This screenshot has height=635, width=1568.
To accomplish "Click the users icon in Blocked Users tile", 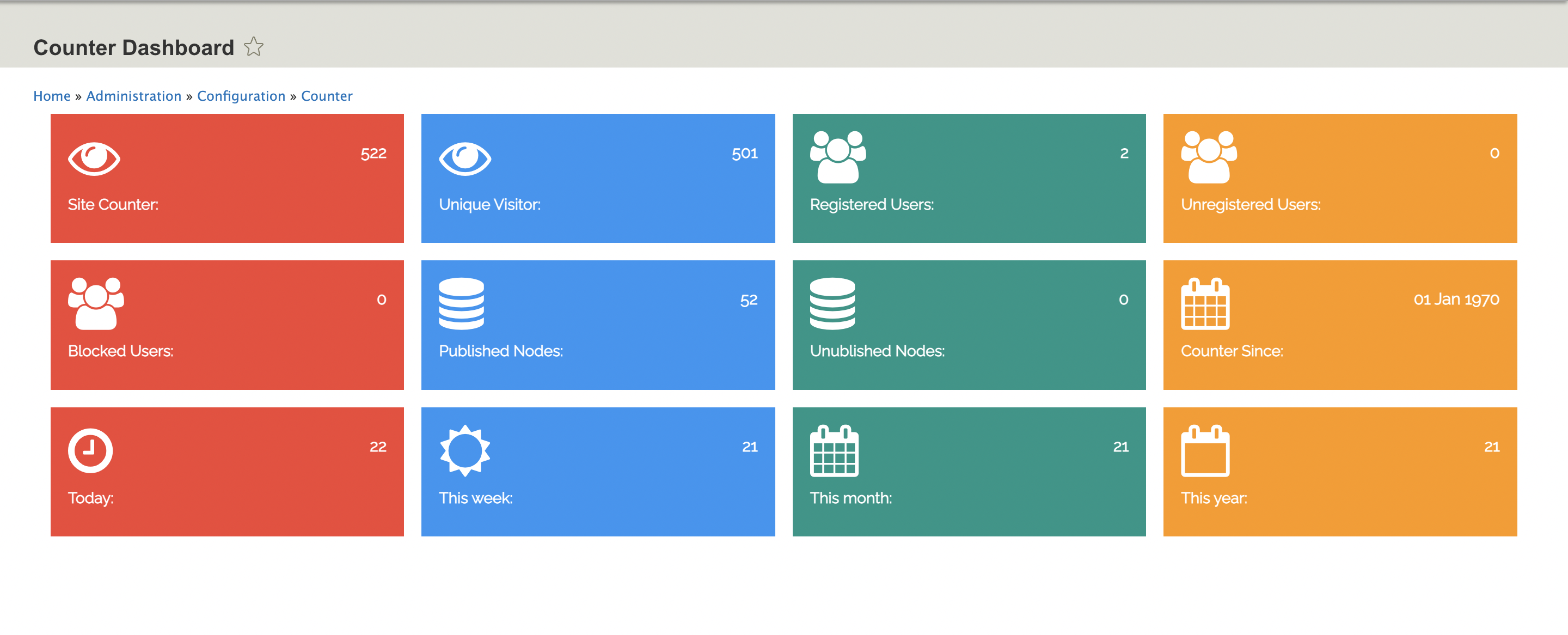I will click(x=96, y=304).
